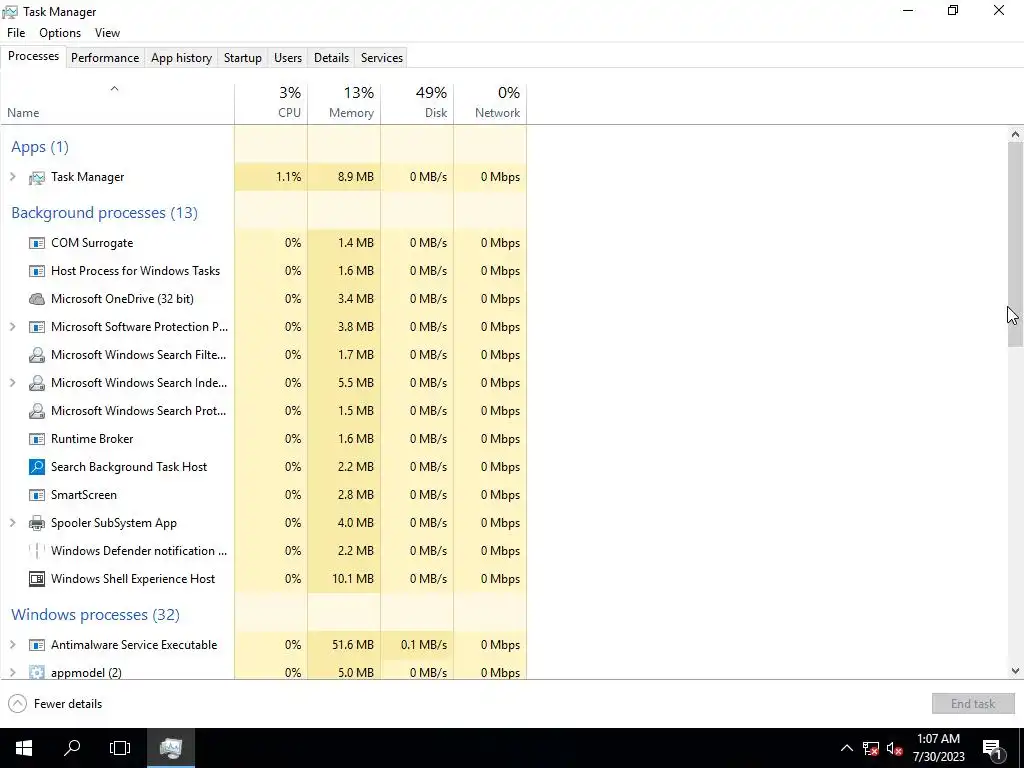Expand the Spooler SubSystem App row
Viewport: 1024px width, 768px height.
[12, 523]
